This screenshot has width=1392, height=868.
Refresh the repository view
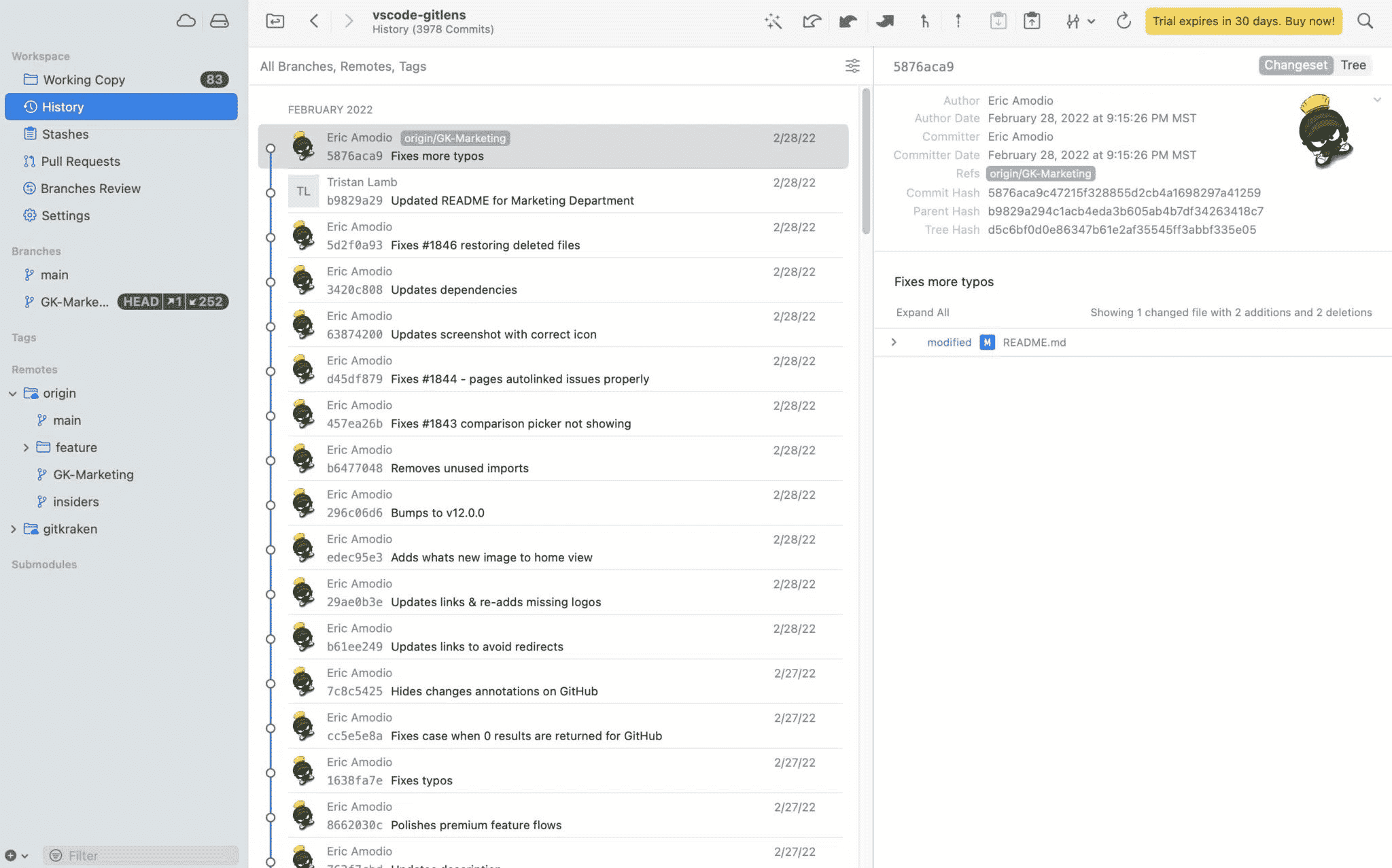coord(1123,21)
